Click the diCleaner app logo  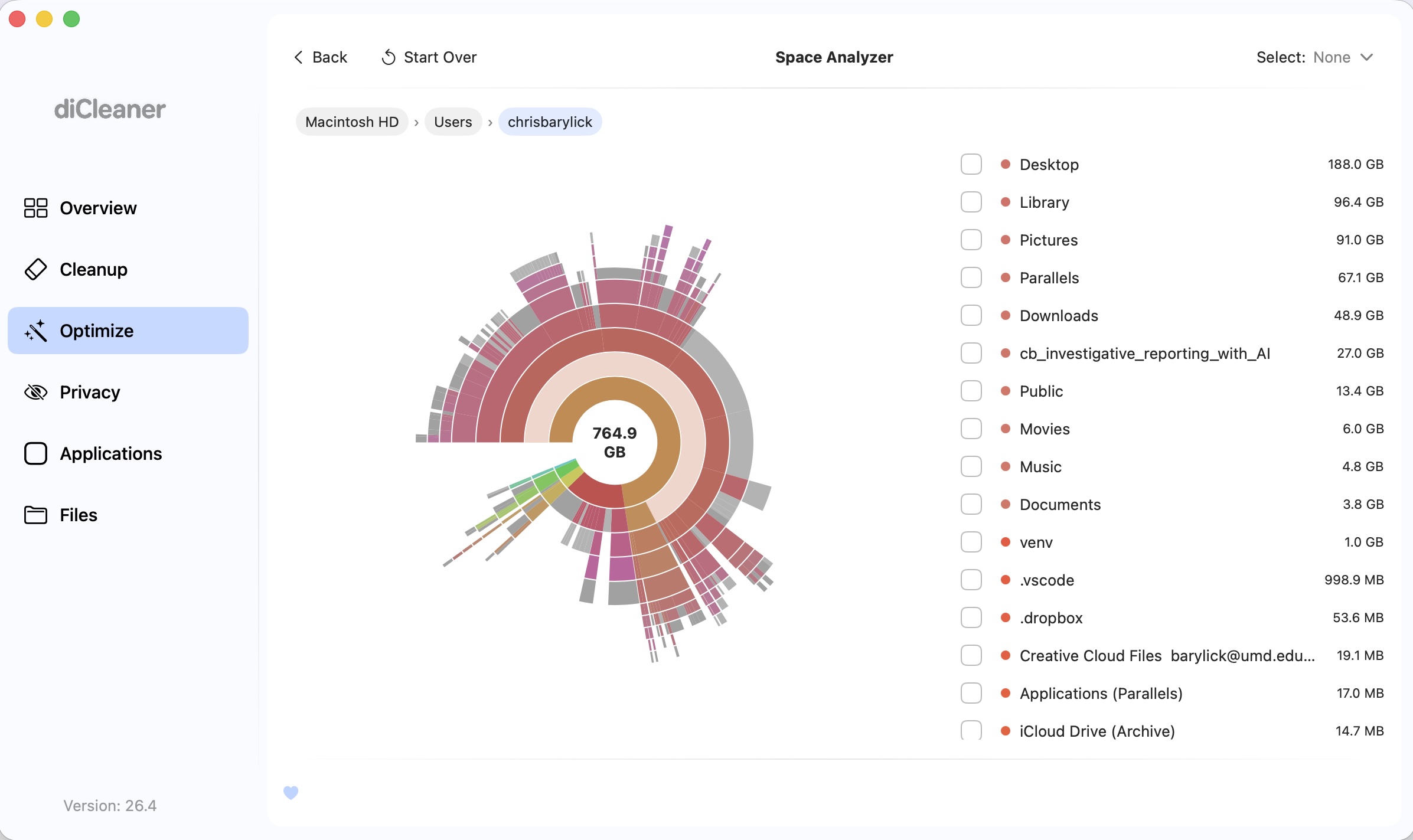110,109
